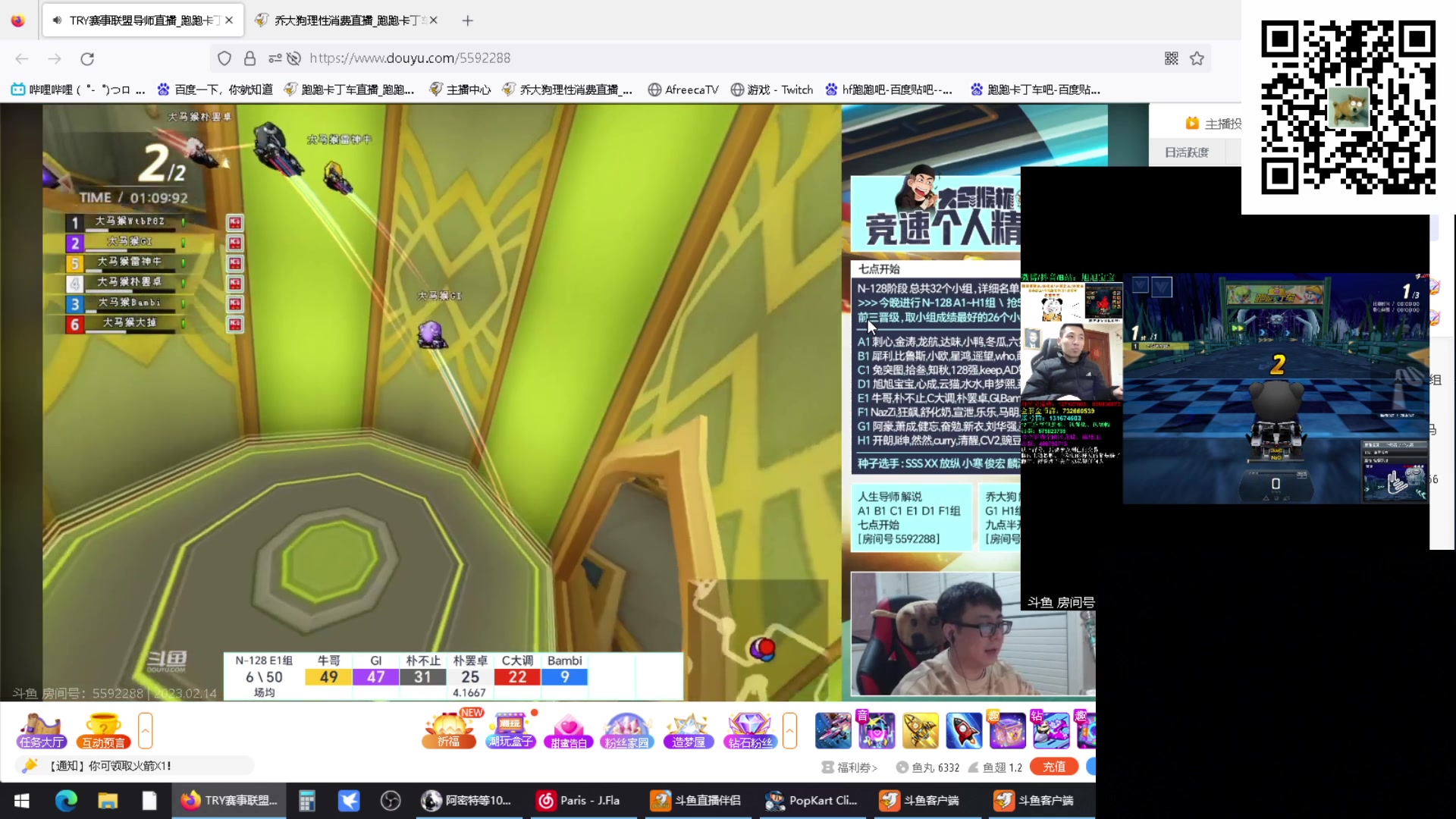Send the rocket gift icon
This screenshot has width=1456, height=819.
coord(963,730)
